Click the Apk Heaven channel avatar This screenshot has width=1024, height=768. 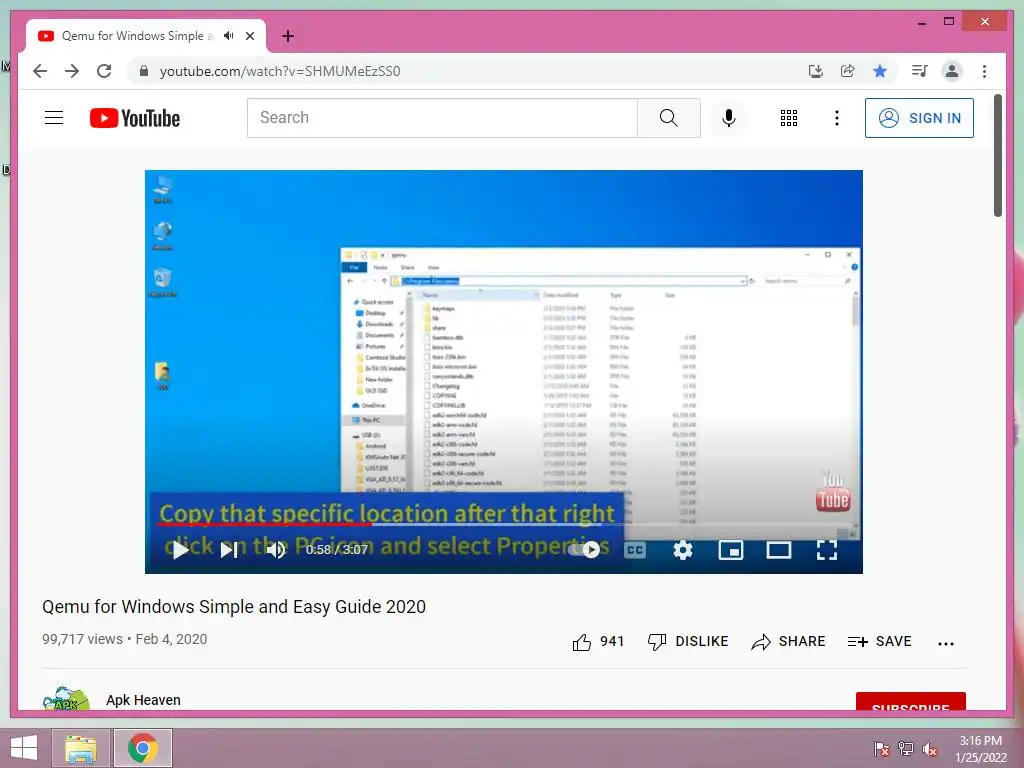click(65, 697)
